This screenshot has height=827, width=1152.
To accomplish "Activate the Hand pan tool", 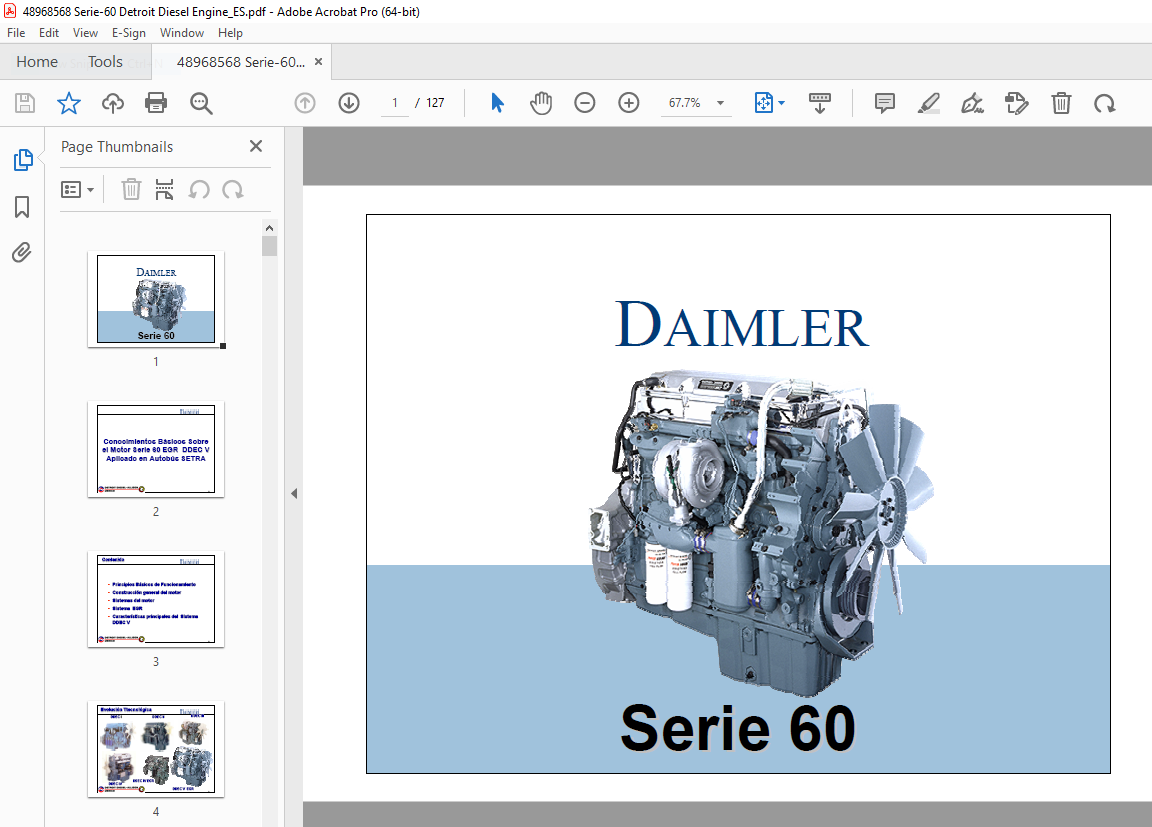I will click(541, 103).
